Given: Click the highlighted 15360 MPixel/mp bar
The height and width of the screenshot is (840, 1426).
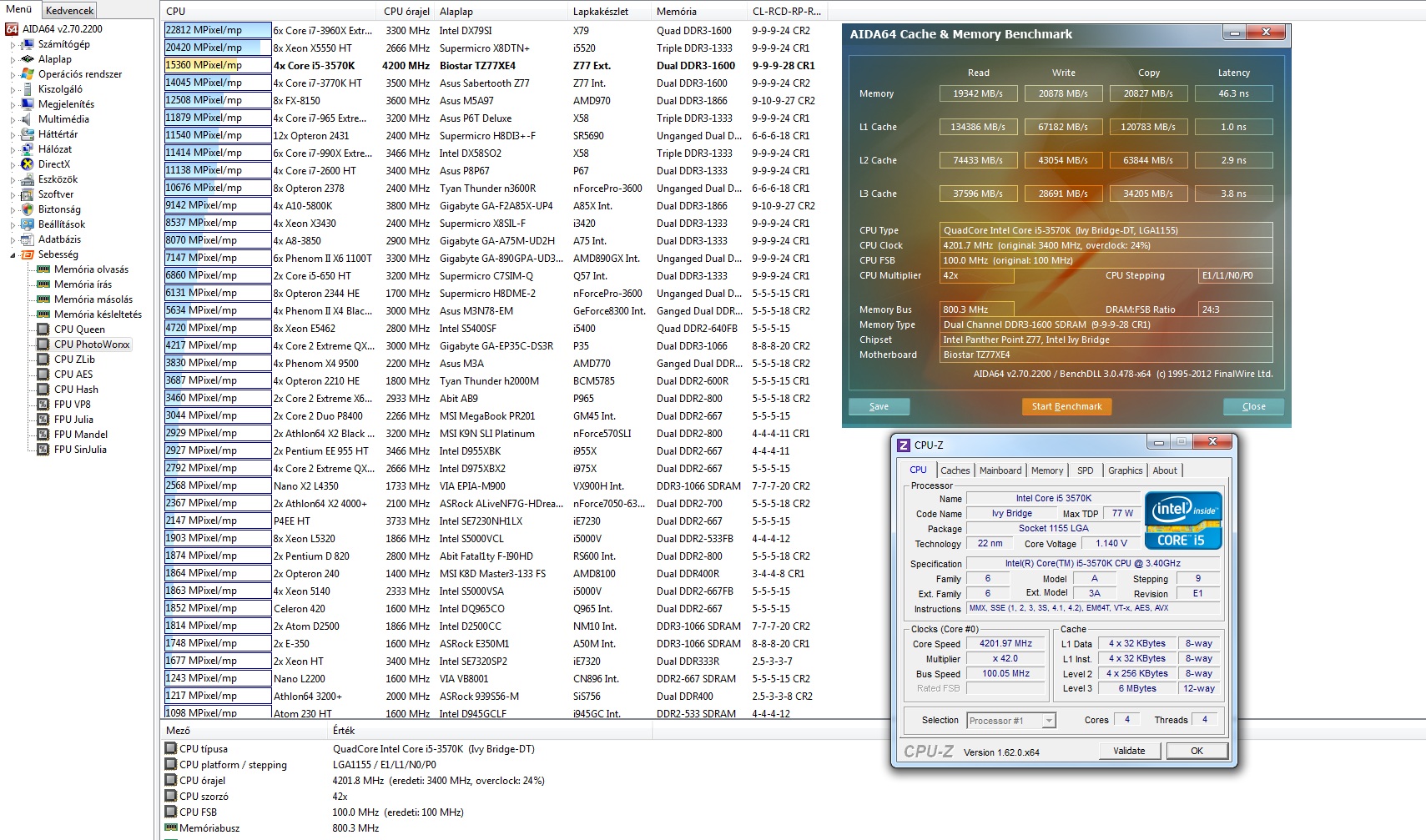Looking at the screenshot, I should (218, 65).
